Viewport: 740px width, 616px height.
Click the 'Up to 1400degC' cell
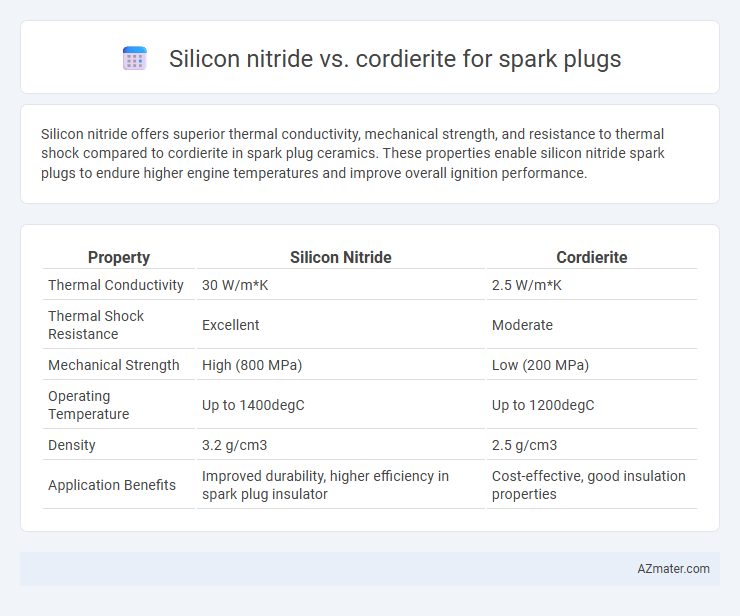(x=253, y=405)
